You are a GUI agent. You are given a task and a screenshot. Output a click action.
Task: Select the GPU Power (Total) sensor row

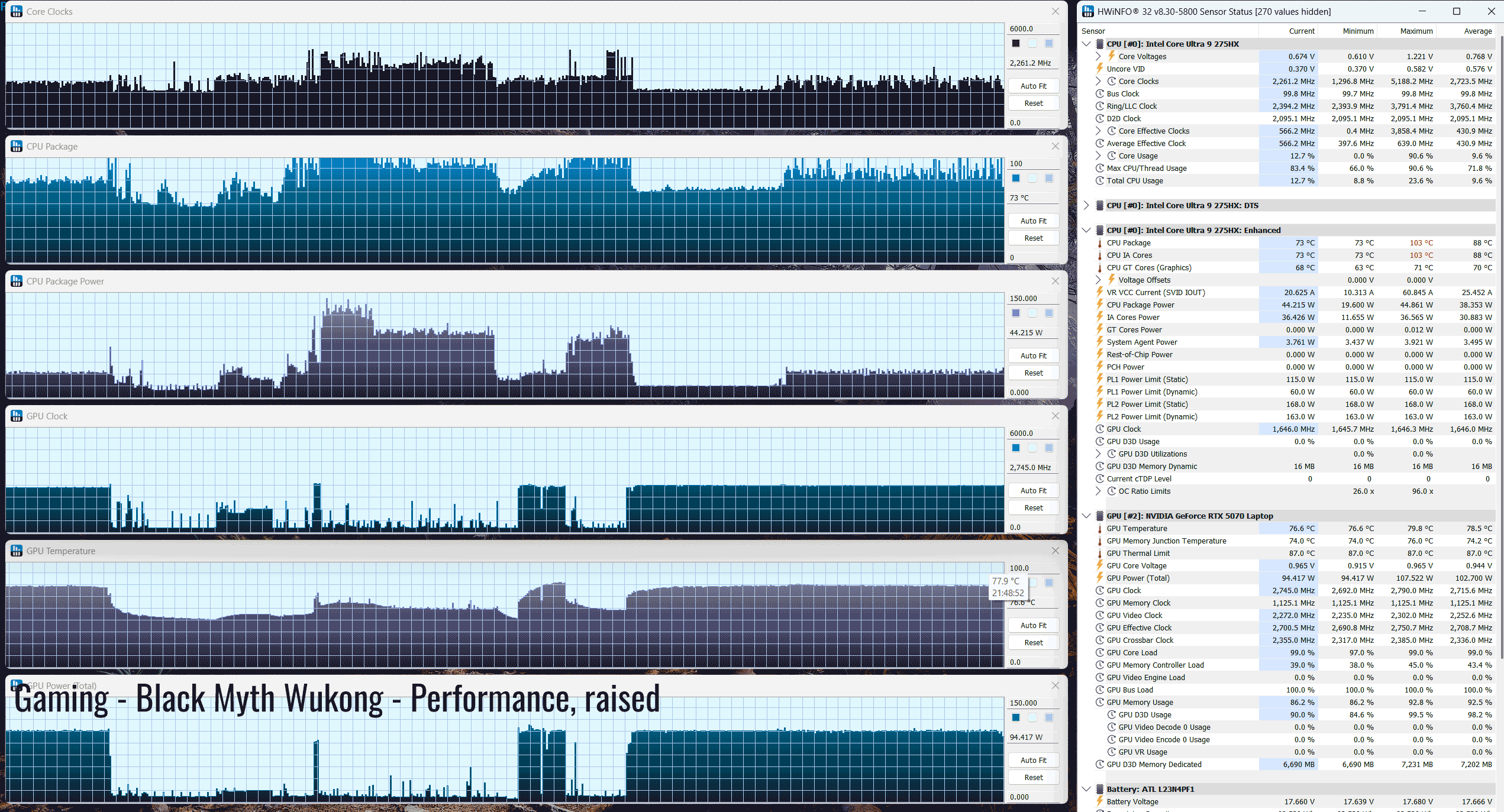click(1138, 578)
